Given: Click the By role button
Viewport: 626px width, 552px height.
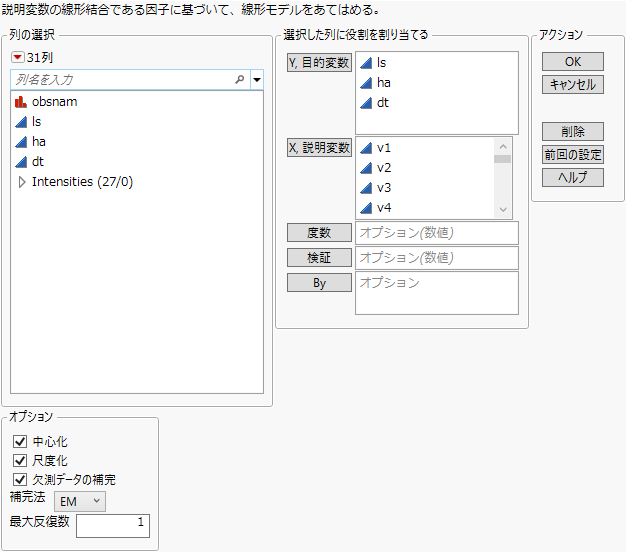Looking at the screenshot, I should [x=319, y=283].
